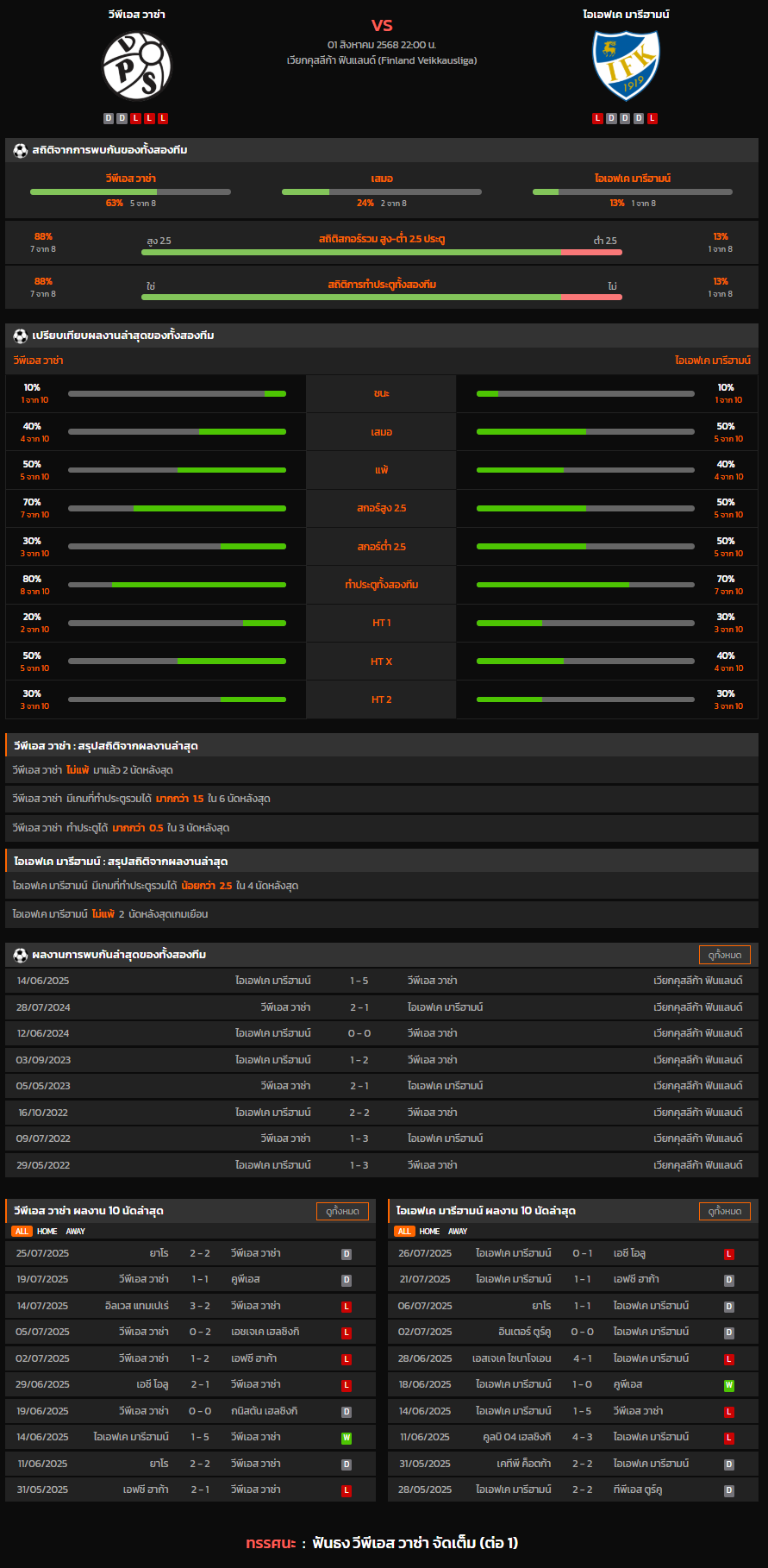This screenshot has width=768, height=1568.
Task: Click L badge on VPS 31/05/2025 เอฟซี ฮาก้า row
Action: click(x=347, y=1491)
